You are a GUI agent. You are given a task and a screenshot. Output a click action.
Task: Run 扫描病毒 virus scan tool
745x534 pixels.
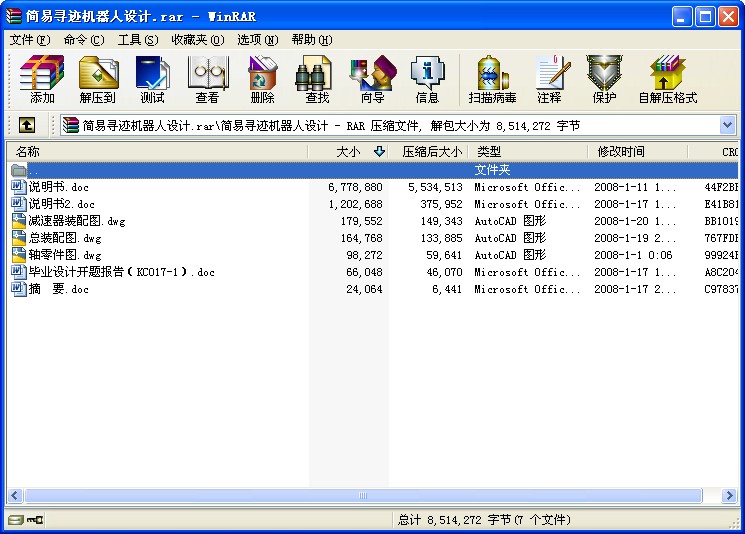coord(492,79)
